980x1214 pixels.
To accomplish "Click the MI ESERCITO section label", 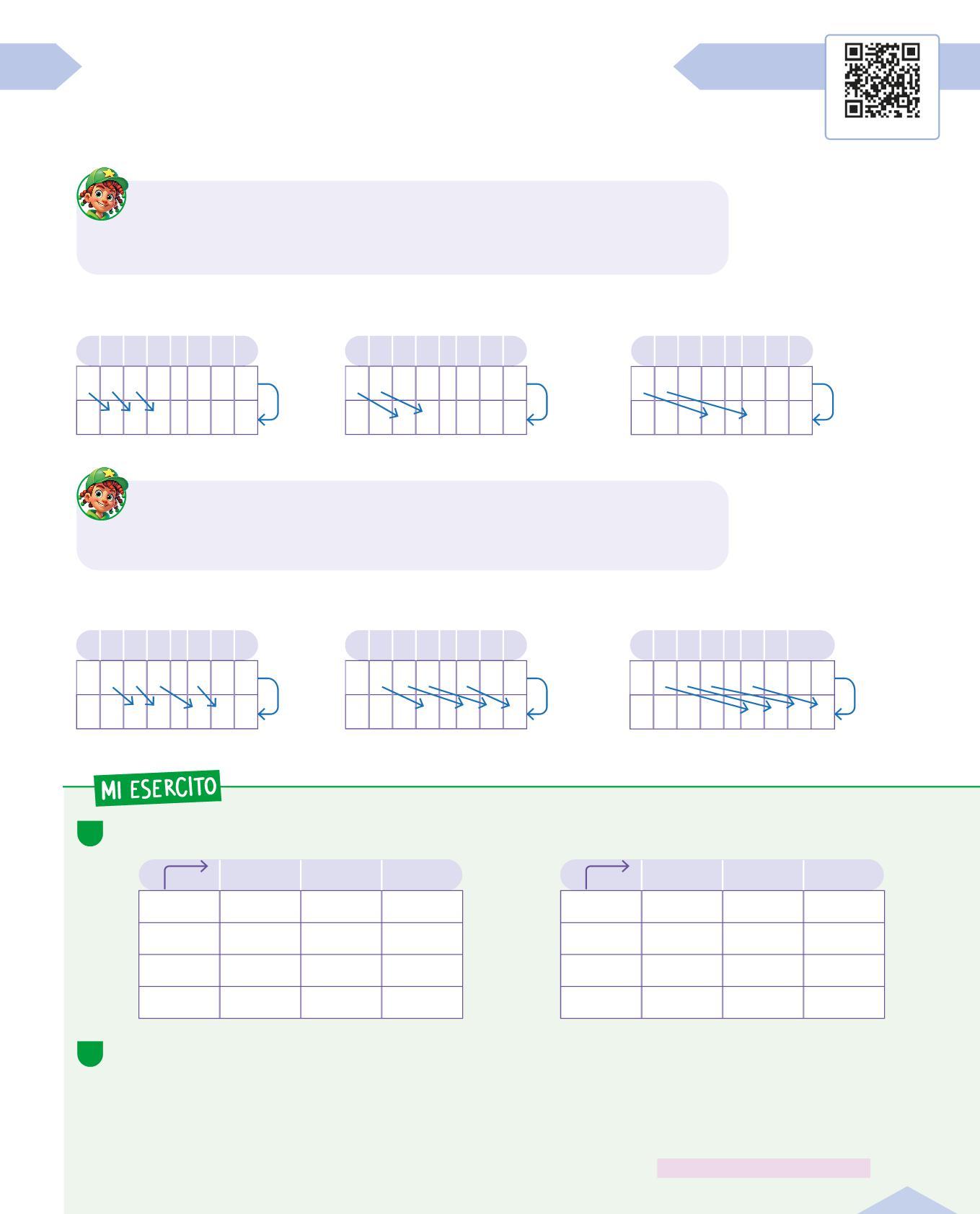I will point(158,788).
